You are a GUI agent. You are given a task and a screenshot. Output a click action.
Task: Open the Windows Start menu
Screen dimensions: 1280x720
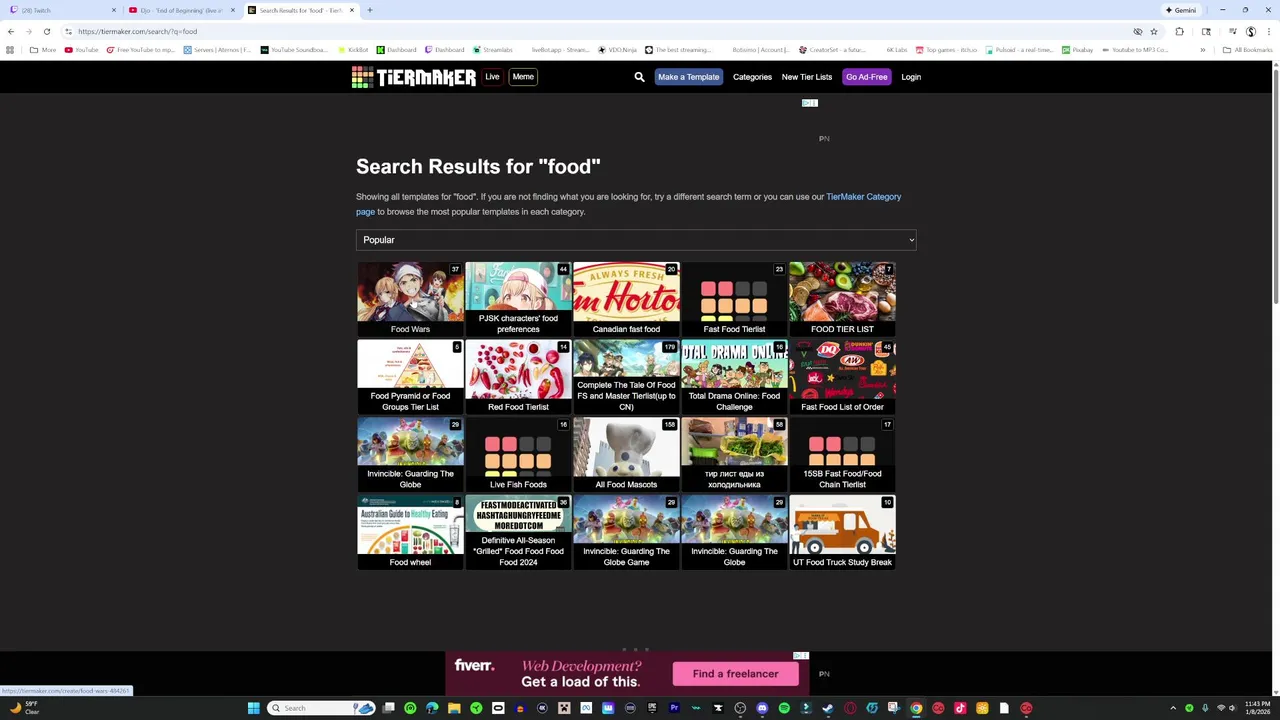click(253, 708)
